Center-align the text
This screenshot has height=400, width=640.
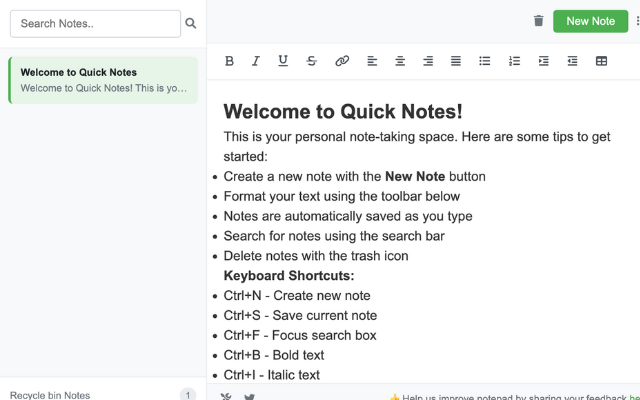400,61
